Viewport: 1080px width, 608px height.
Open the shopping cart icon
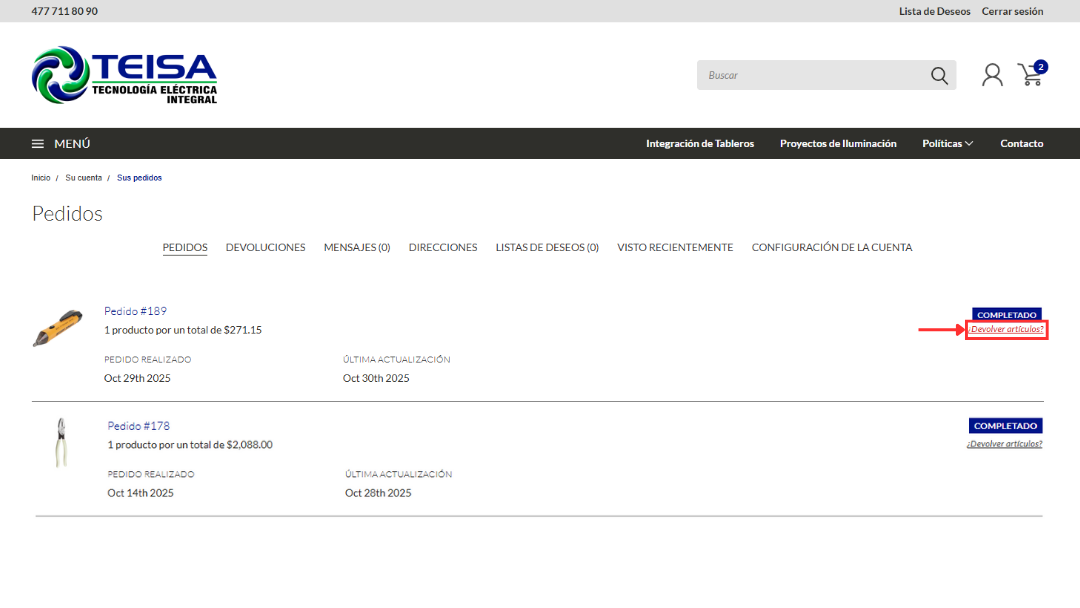click(x=1030, y=75)
